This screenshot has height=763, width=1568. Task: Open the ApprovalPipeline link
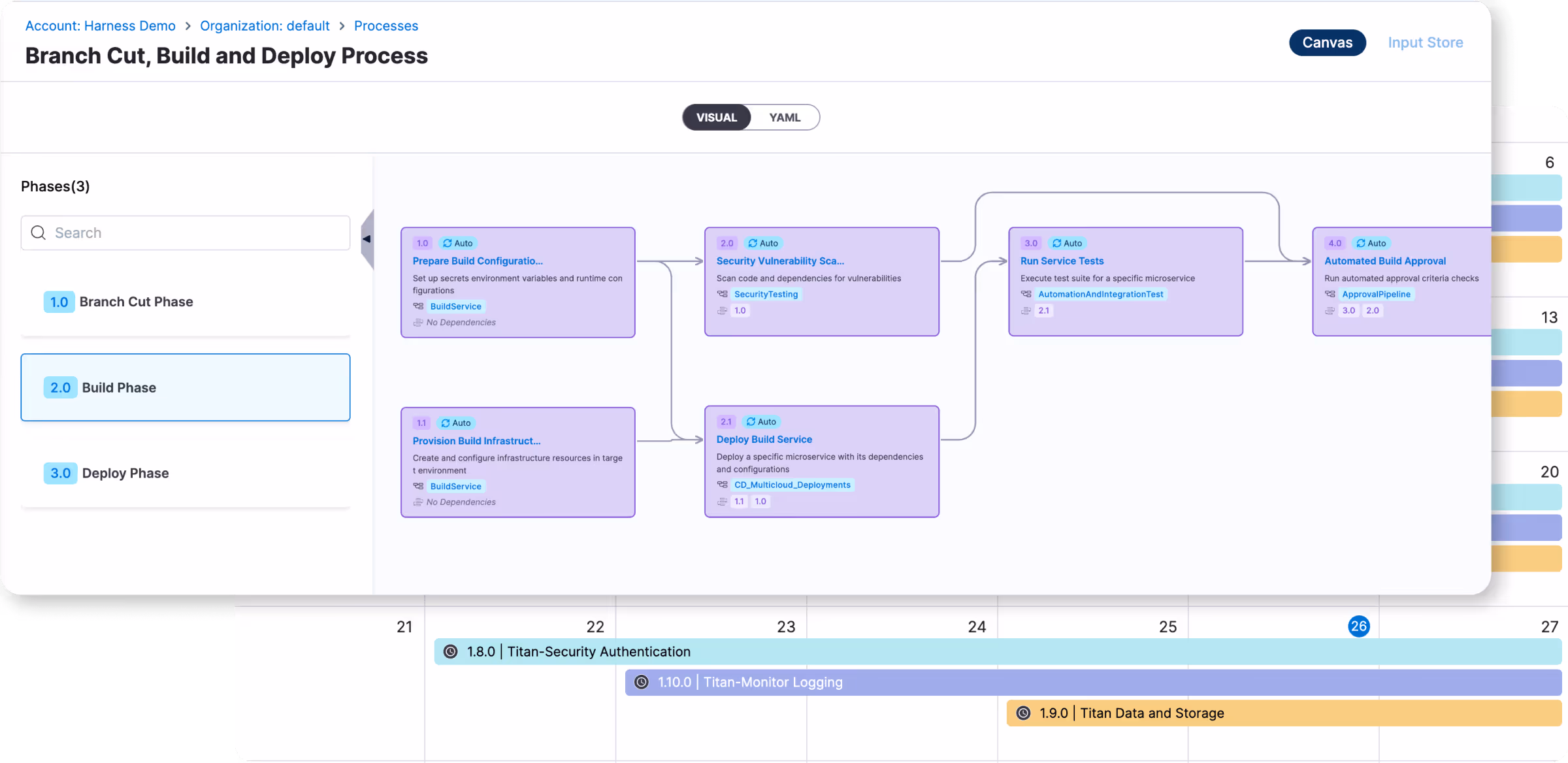(1376, 294)
